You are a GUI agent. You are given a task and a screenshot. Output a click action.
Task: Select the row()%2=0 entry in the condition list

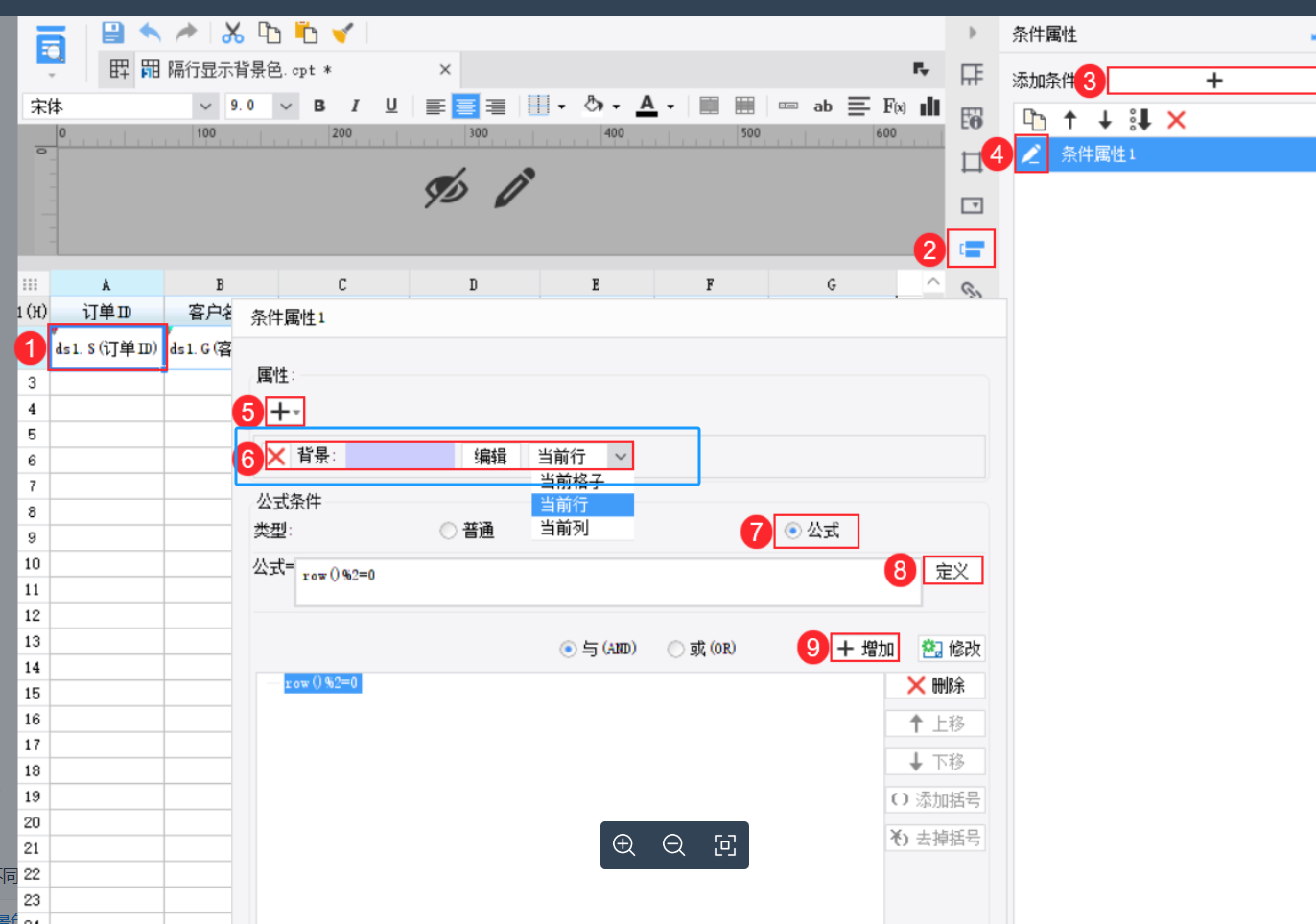coord(322,683)
